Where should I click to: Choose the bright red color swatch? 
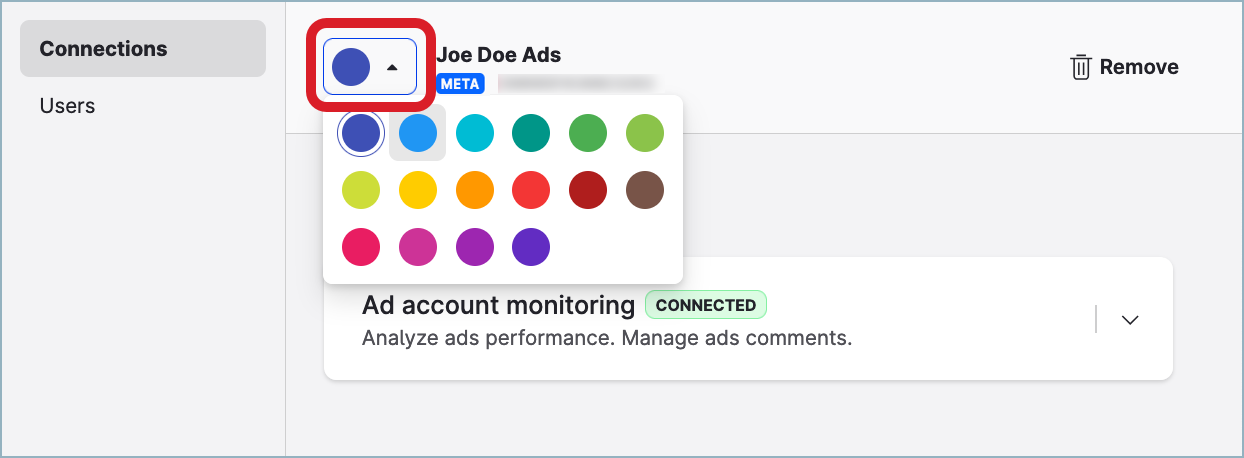(x=531, y=190)
